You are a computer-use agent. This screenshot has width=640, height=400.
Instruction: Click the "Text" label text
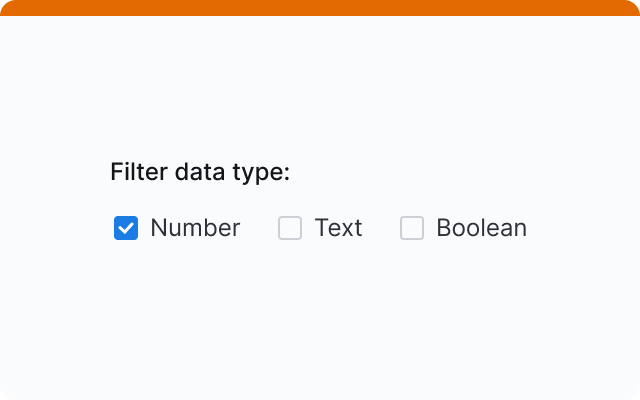click(x=338, y=228)
